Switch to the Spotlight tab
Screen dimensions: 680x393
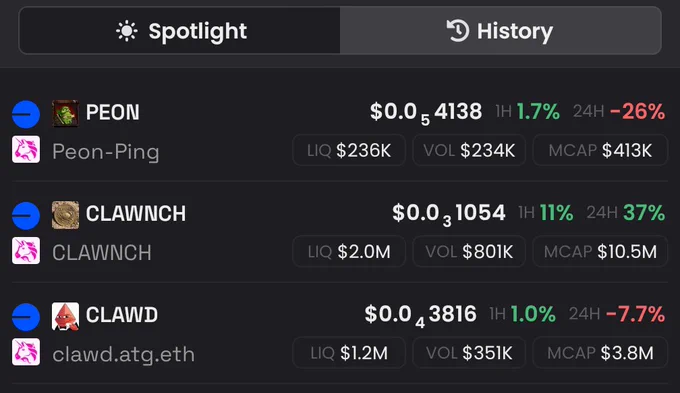pyautogui.click(x=180, y=31)
